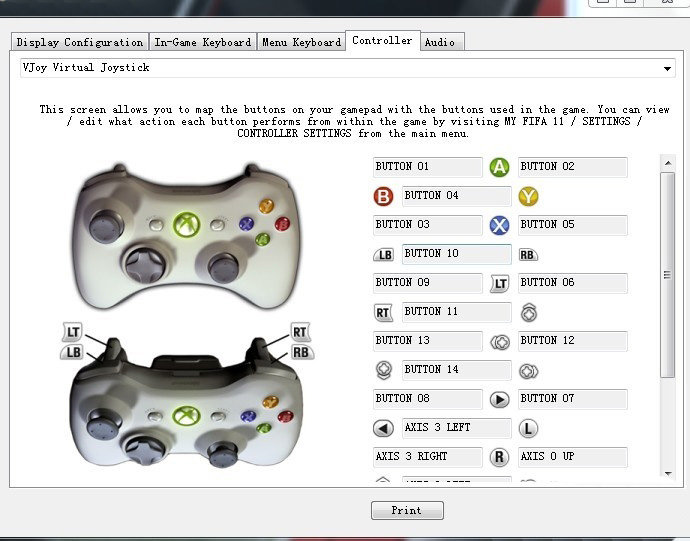Switch to the Audio tab
The image size is (690, 541).
tap(442, 42)
